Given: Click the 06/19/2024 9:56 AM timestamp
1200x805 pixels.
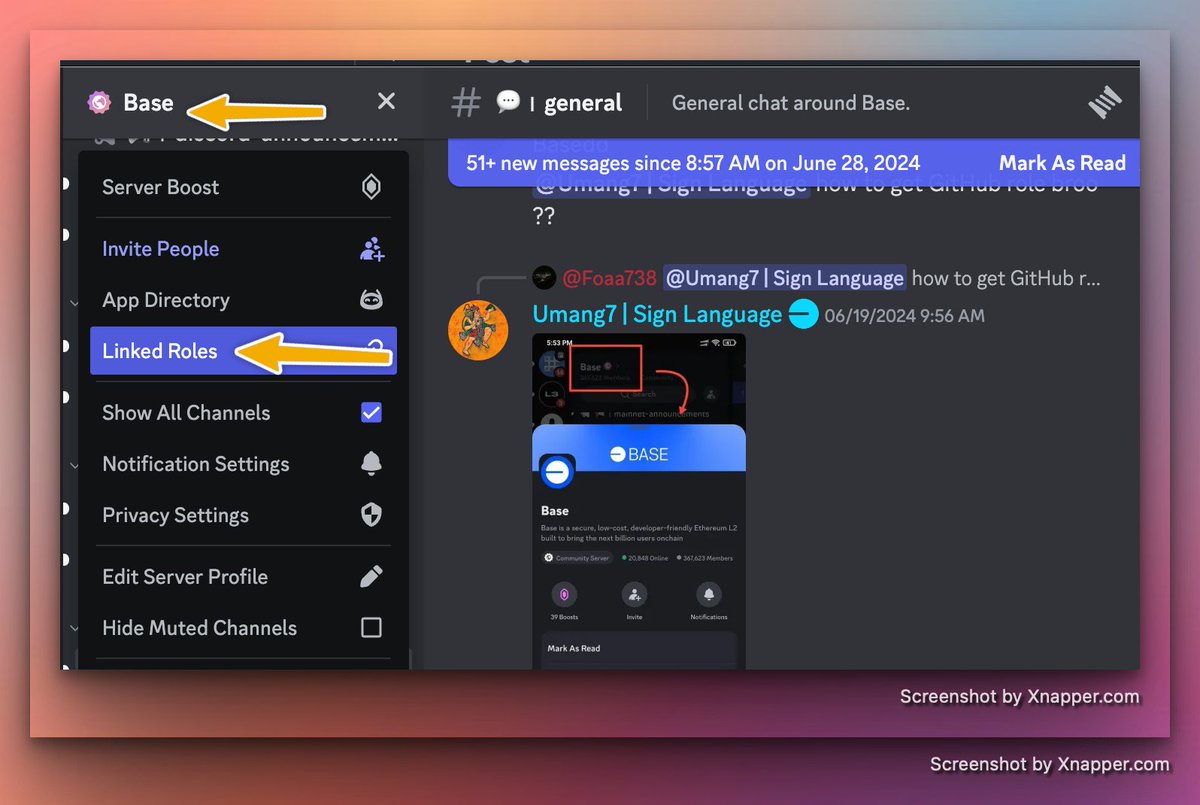Looking at the screenshot, I should pyautogui.click(x=905, y=316).
